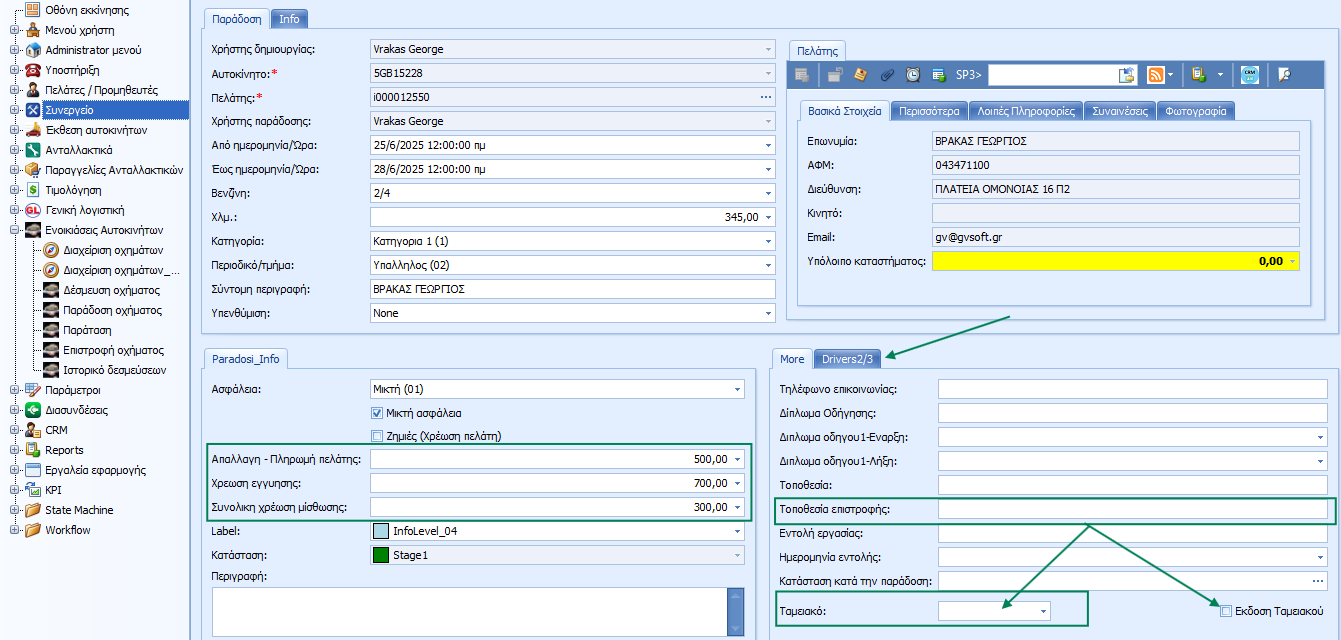Collapse the Ενοικιάσεις Αυτοκινήτων tree node
The height and width of the screenshot is (640, 1341).
(14, 230)
